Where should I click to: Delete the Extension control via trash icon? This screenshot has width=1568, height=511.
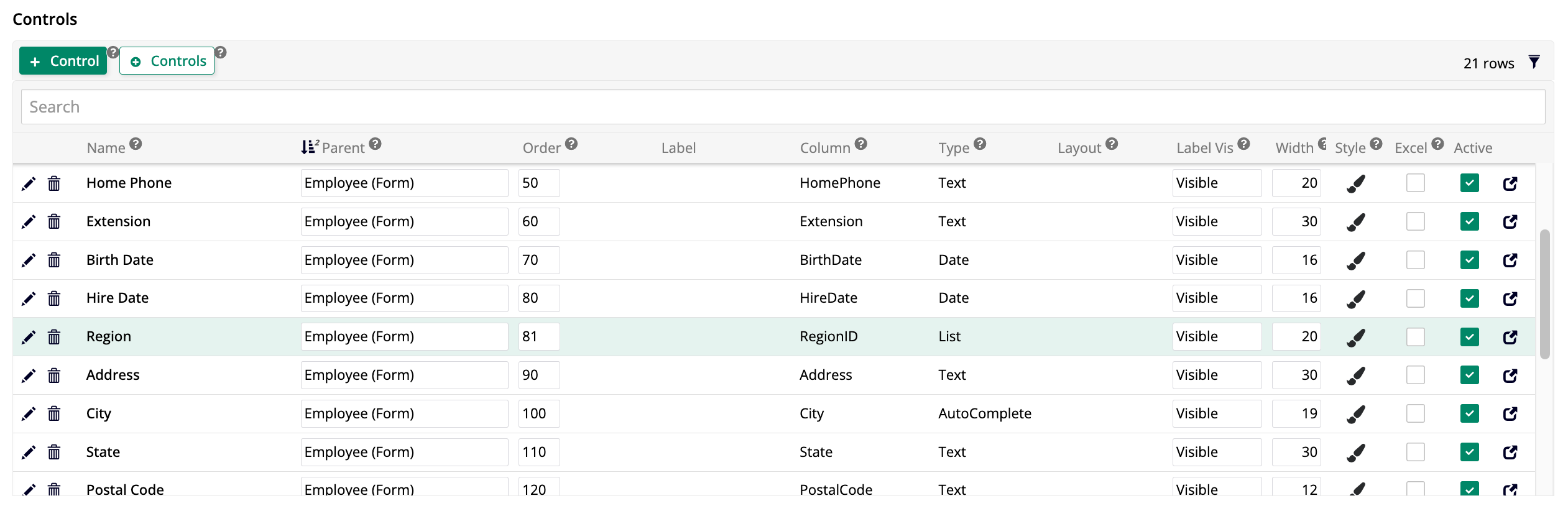tap(54, 222)
